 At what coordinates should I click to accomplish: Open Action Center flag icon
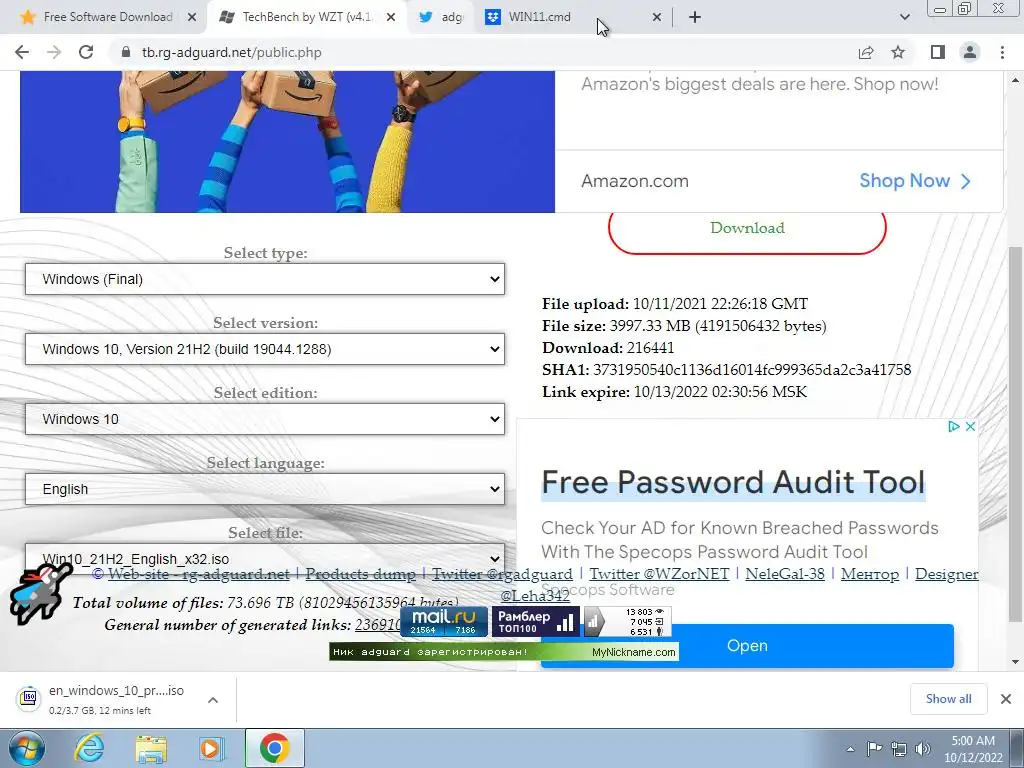[874, 749]
